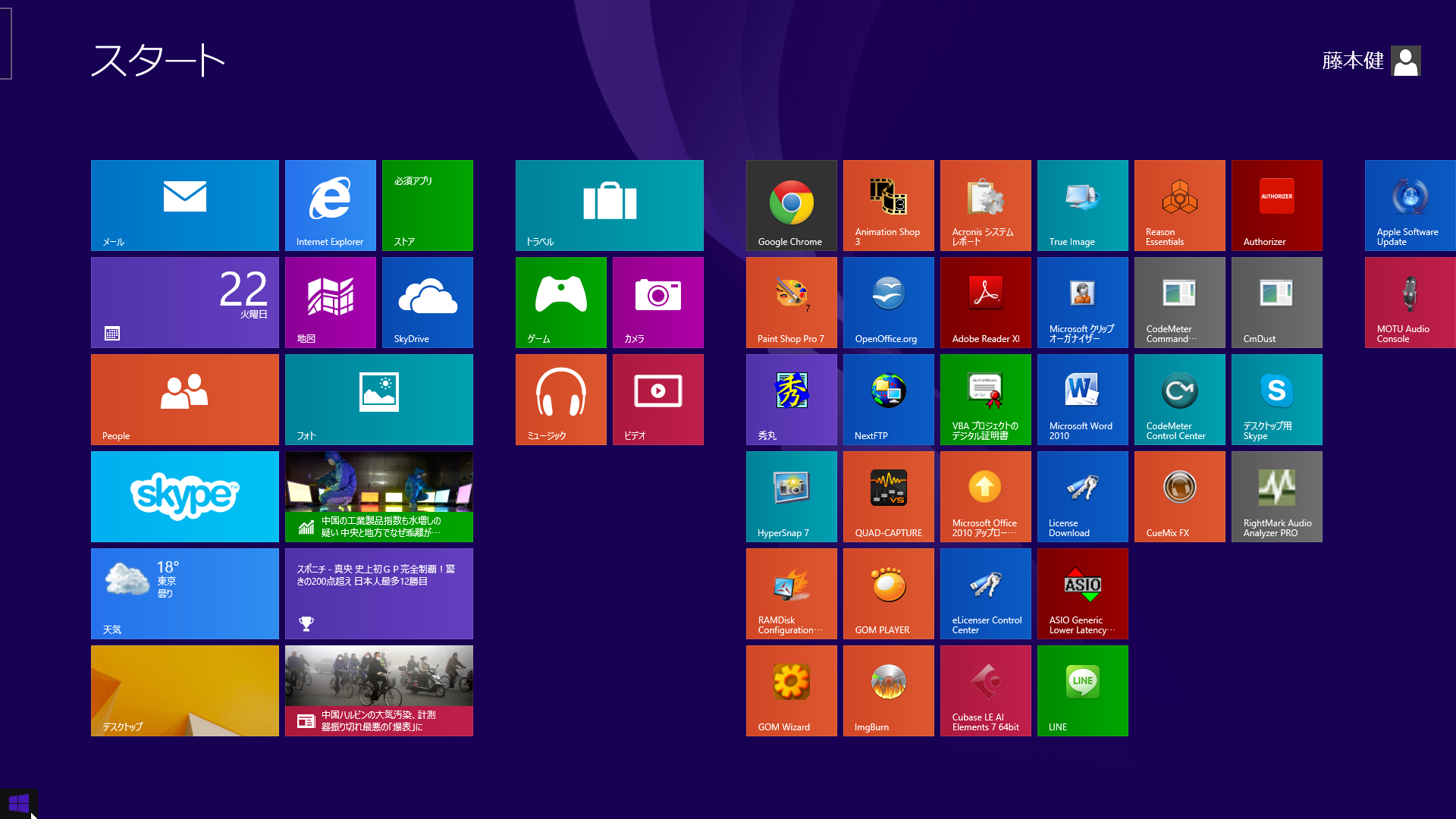
Task: Open the メール (Mail) tile
Action: click(185, 206)
